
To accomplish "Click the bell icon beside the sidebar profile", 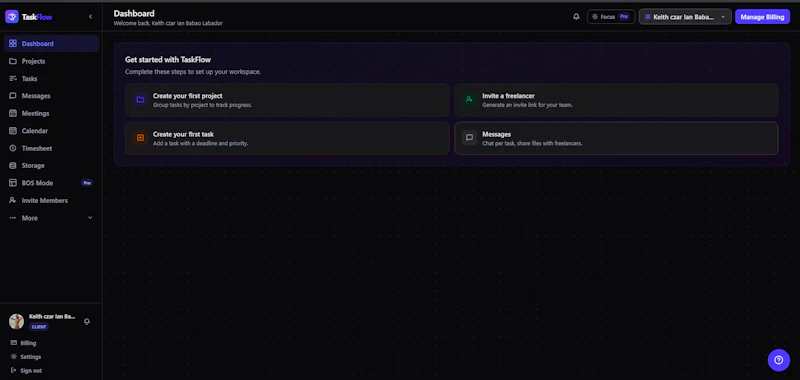I will pos(87,321).
